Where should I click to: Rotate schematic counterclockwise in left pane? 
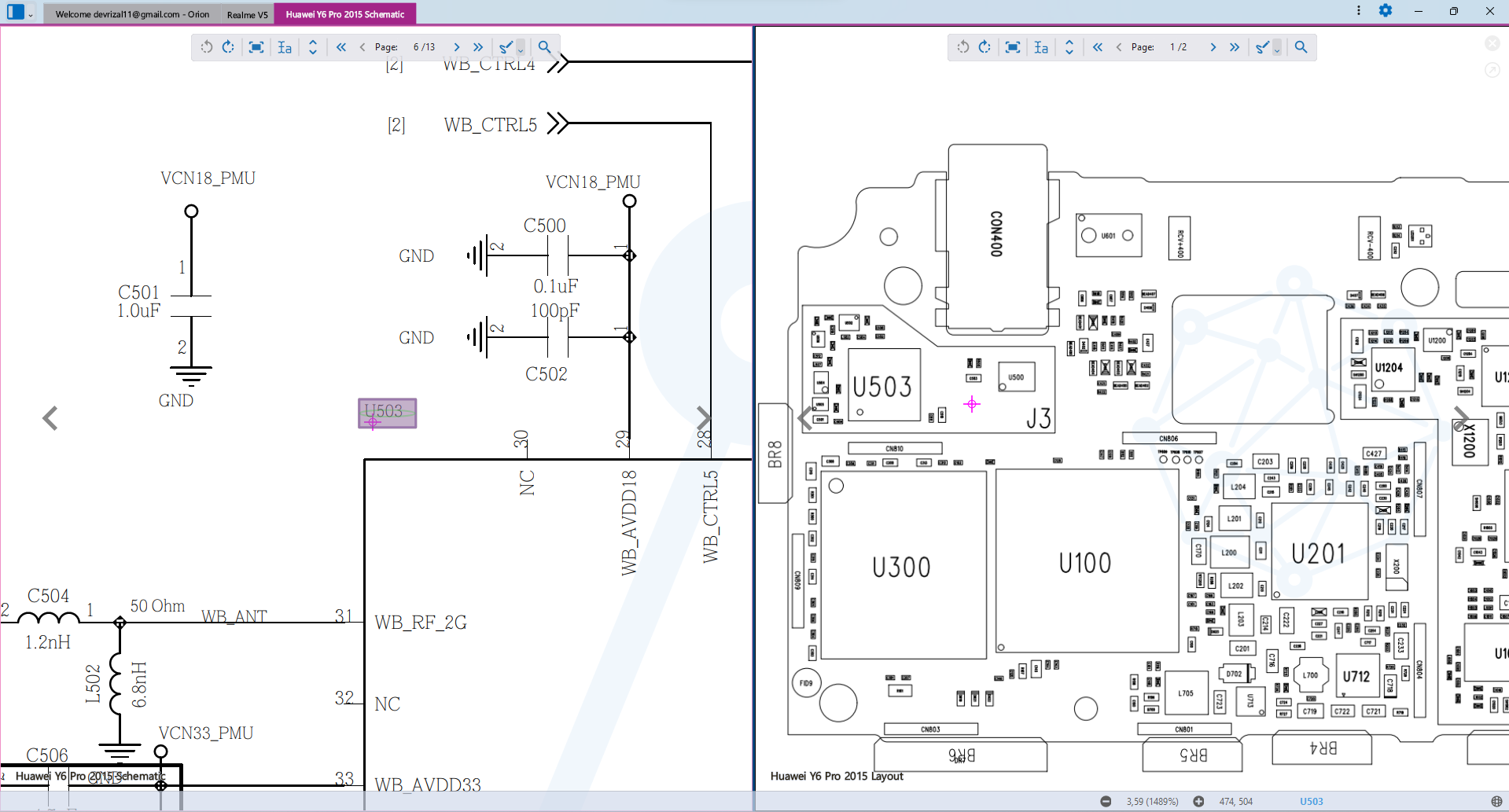click(x=206, y=47)
